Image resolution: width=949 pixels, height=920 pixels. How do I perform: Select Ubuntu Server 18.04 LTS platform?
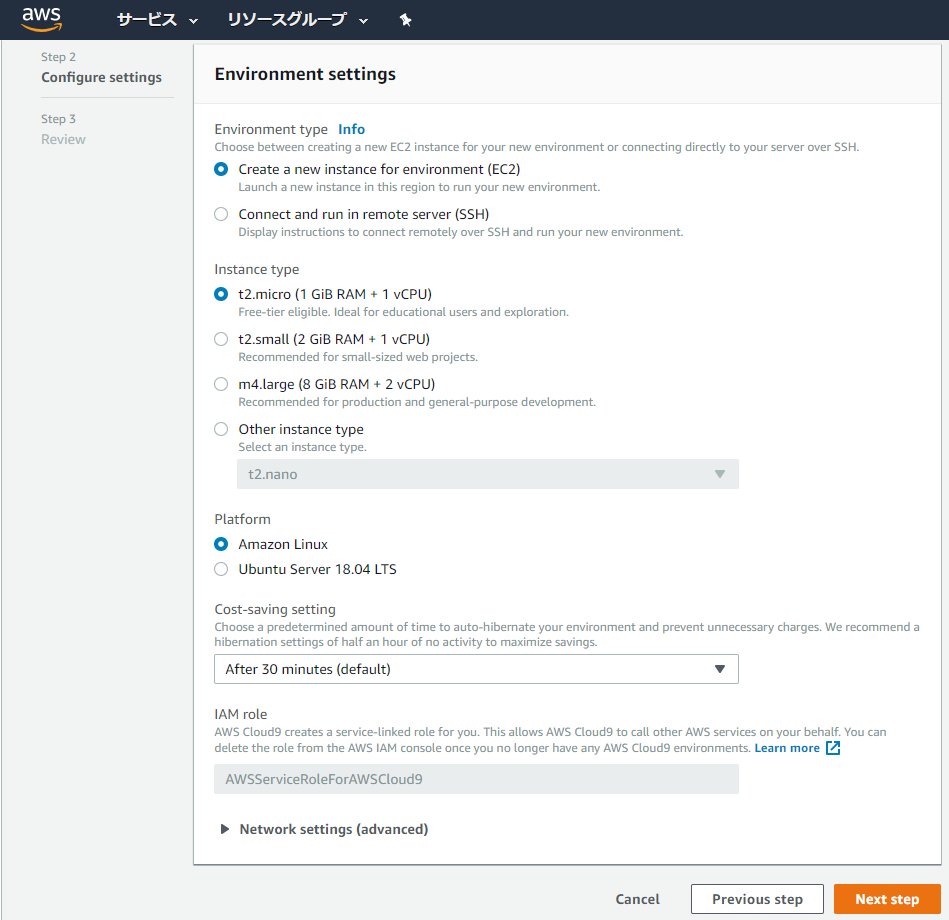[x=221, y=569]
